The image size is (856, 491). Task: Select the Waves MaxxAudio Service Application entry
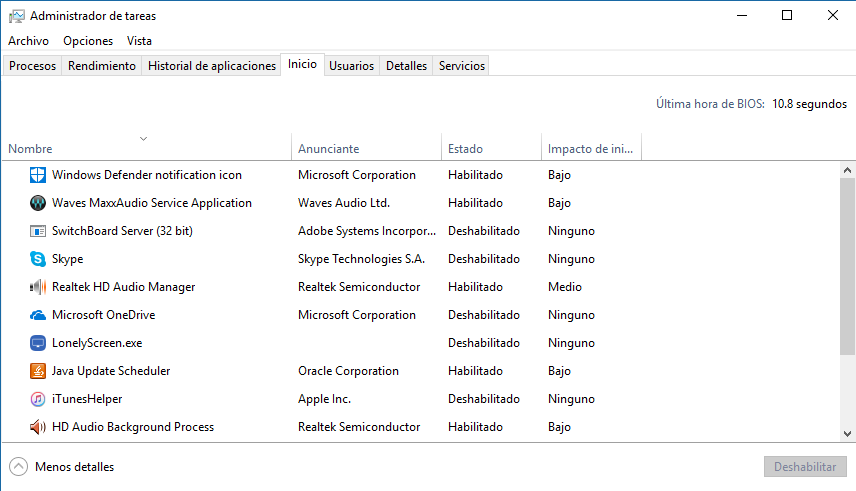tap(152, 203)
